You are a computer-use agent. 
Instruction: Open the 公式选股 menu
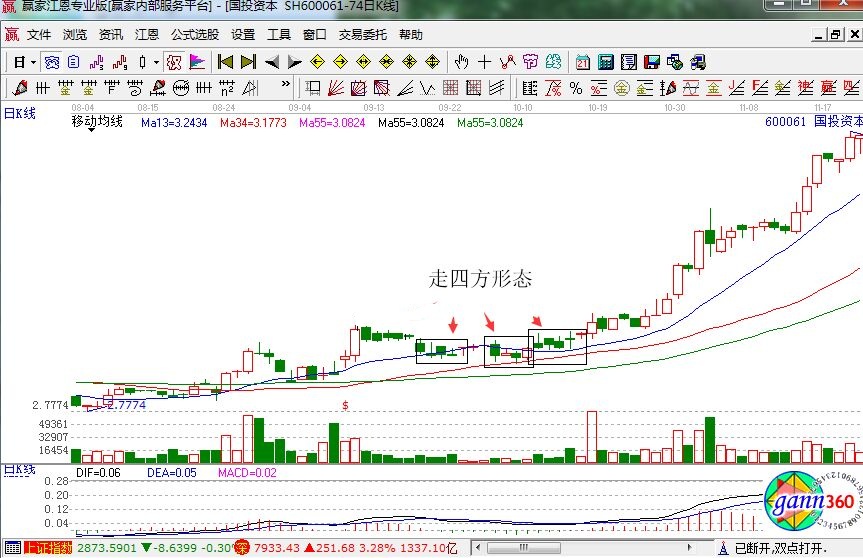(x=194, y=34)
